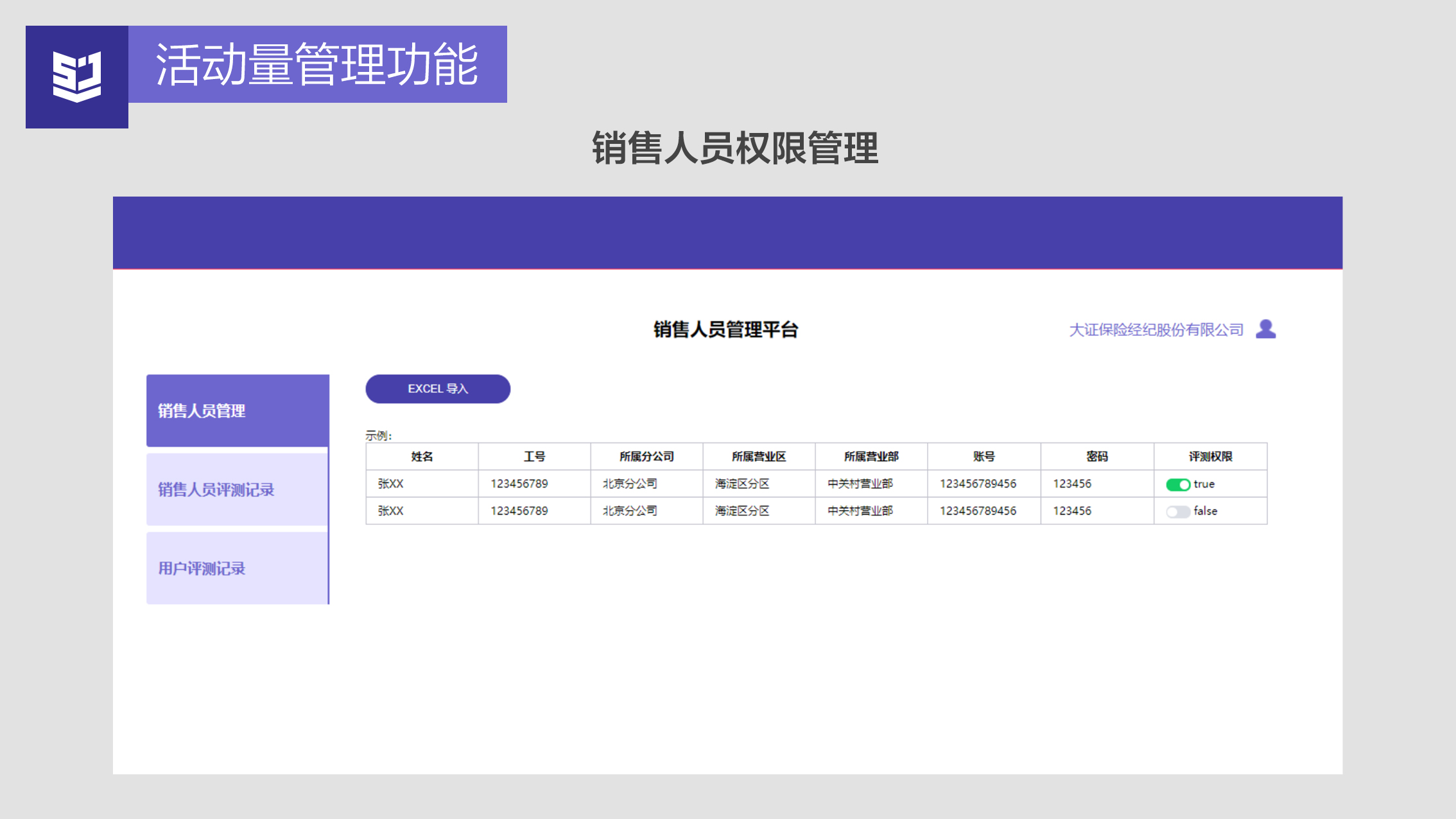The width and height of the screenshot is (1456, 819).
Task: Click the 评测权限 column header
Action: point(1210,457)
